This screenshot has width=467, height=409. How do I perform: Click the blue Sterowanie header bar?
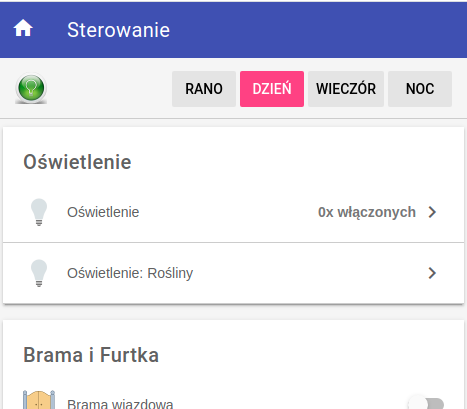233,30
